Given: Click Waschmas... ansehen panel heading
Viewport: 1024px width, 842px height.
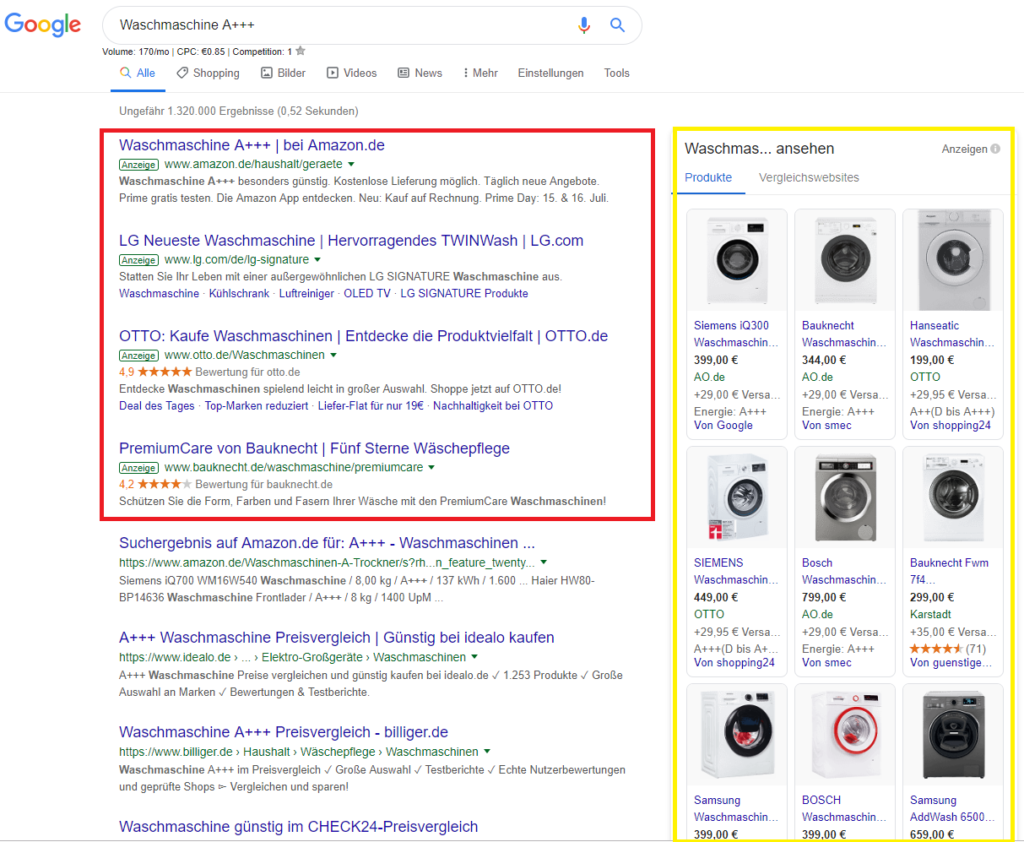Looking at the screenshot, I should click(x=759, y=149).
